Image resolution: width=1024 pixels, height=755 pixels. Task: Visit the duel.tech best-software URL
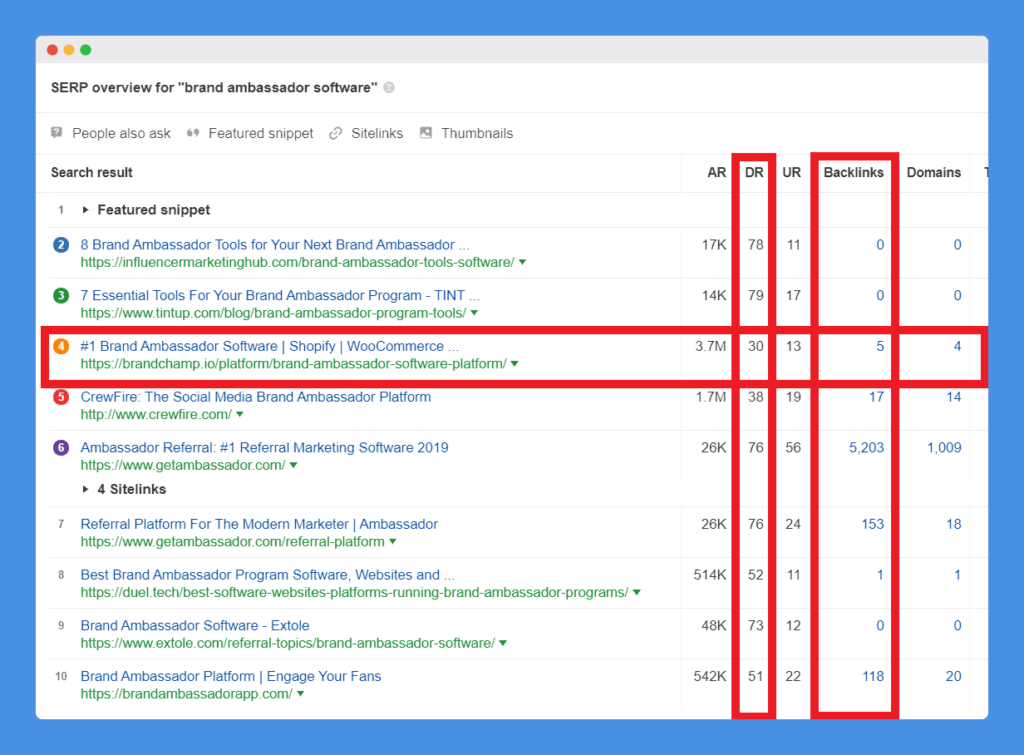[x=355, y=592]
